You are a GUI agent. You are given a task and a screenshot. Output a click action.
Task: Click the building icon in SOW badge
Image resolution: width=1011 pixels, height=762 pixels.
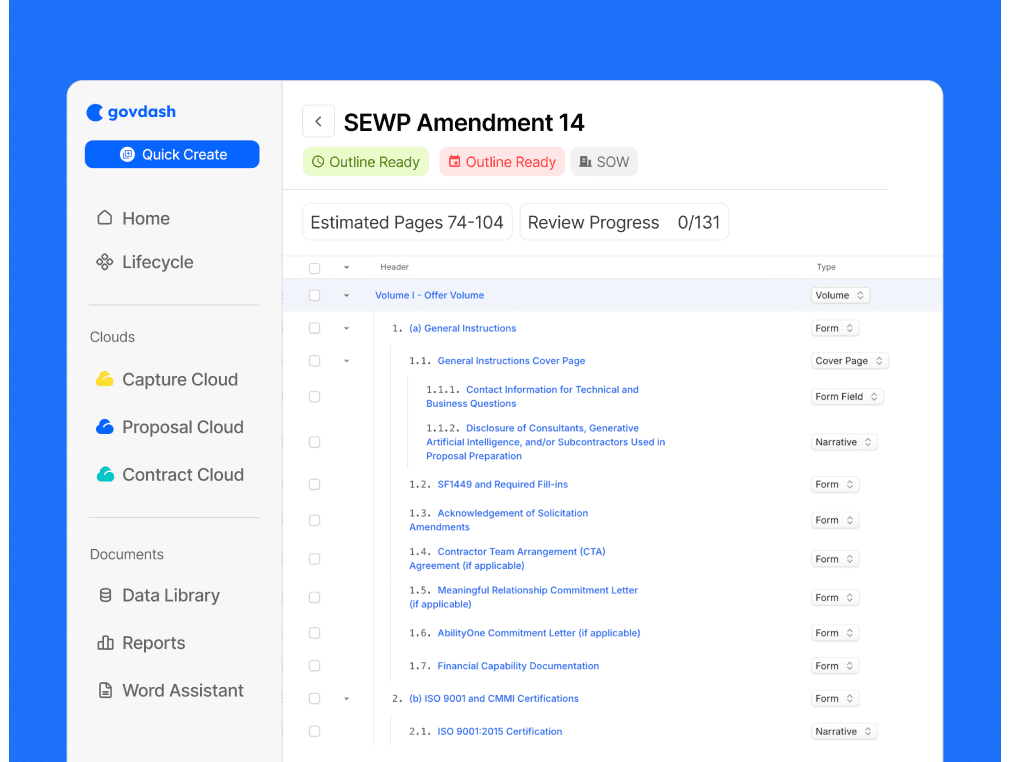click(x=585, y=162)
